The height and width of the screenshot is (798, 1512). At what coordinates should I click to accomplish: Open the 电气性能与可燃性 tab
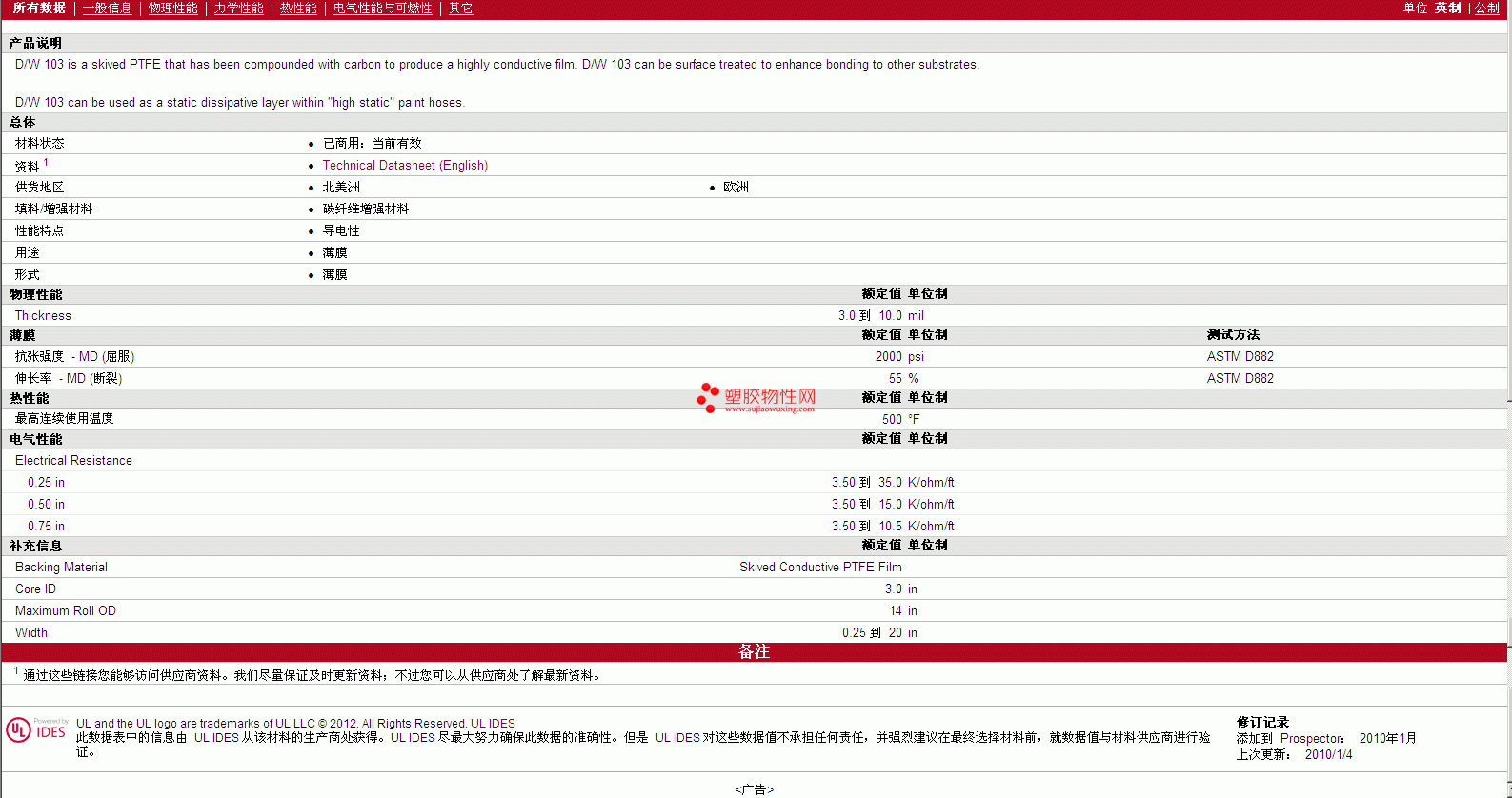tap(383, 9)
